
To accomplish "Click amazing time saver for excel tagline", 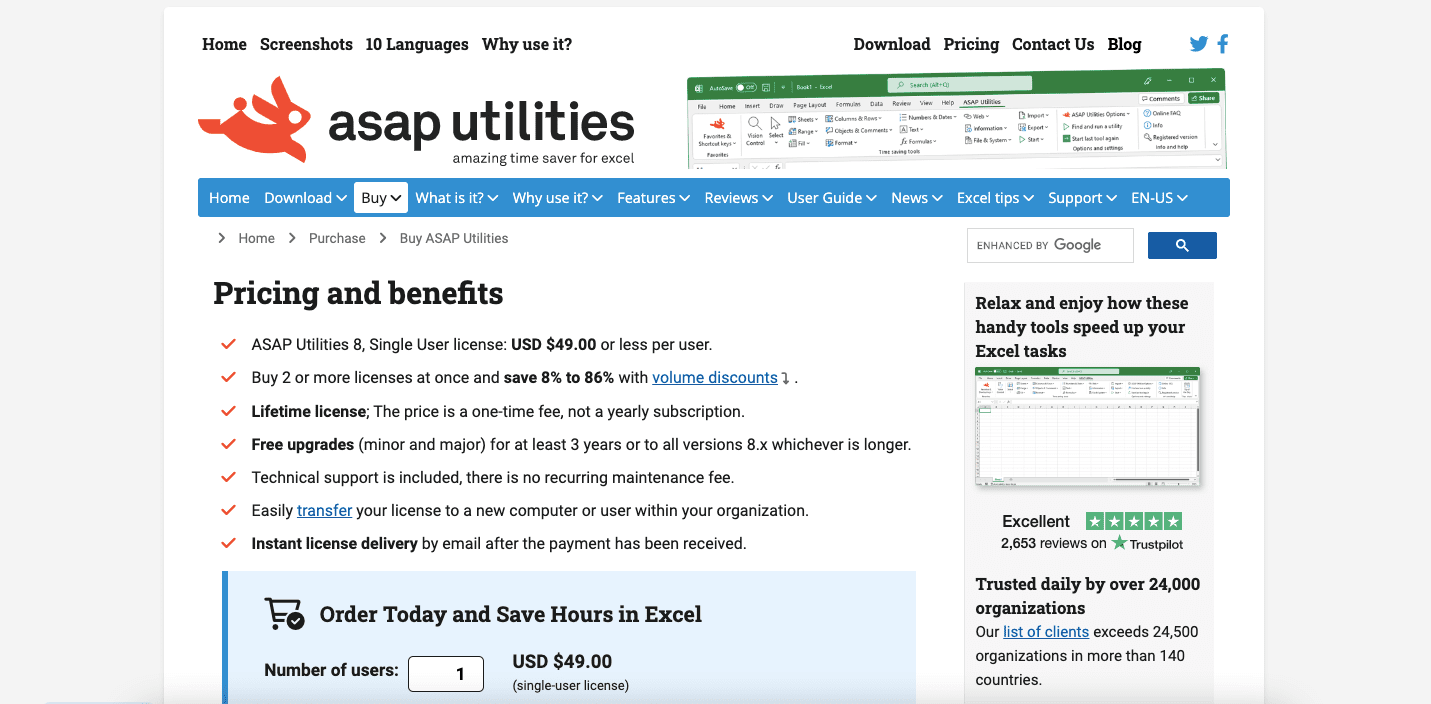I will [543, 158].
